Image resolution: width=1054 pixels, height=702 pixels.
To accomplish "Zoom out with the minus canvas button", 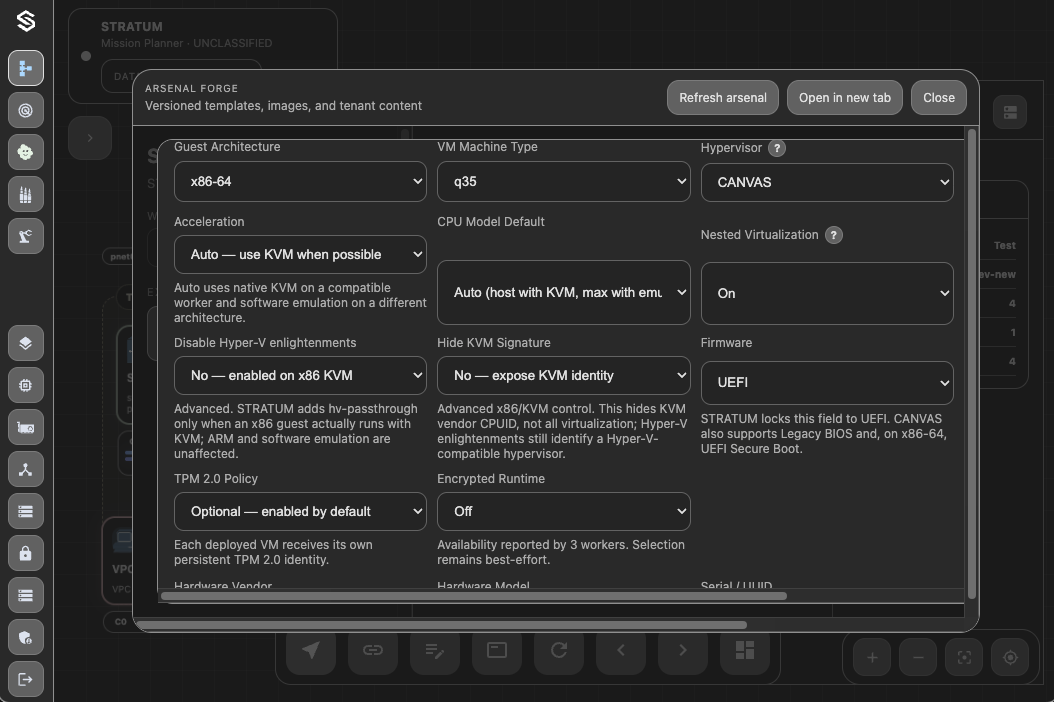I will coord(918,658).
